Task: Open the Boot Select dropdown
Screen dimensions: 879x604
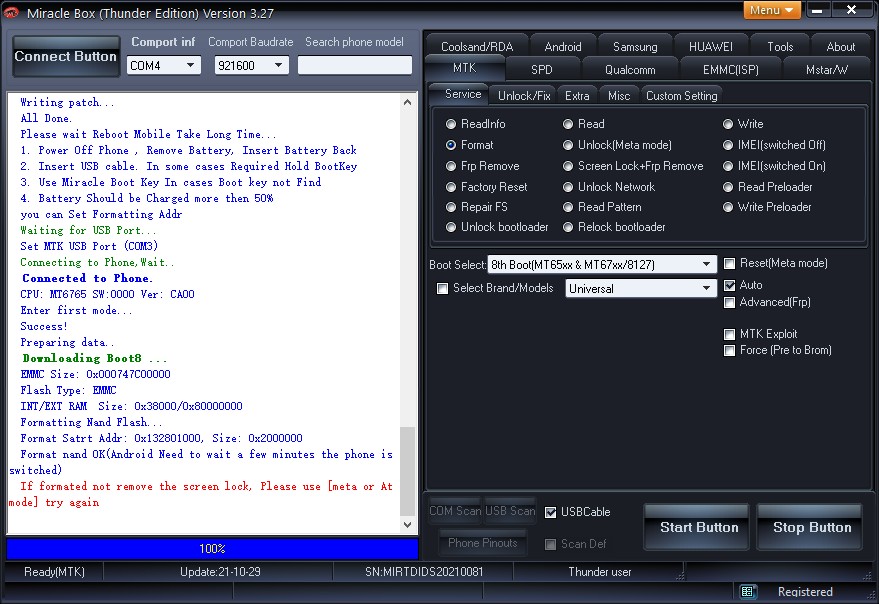Action: (x=602, y=264)
